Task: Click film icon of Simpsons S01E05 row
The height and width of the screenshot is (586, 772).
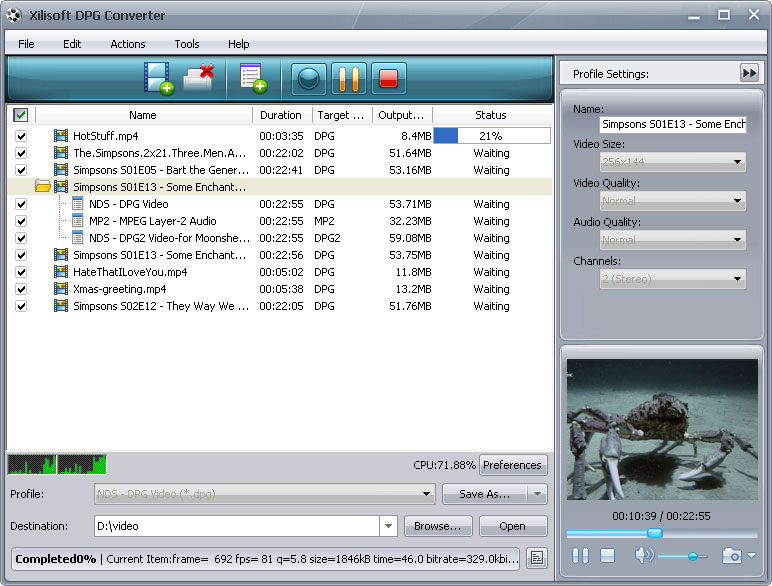Action: click(61, 170)
